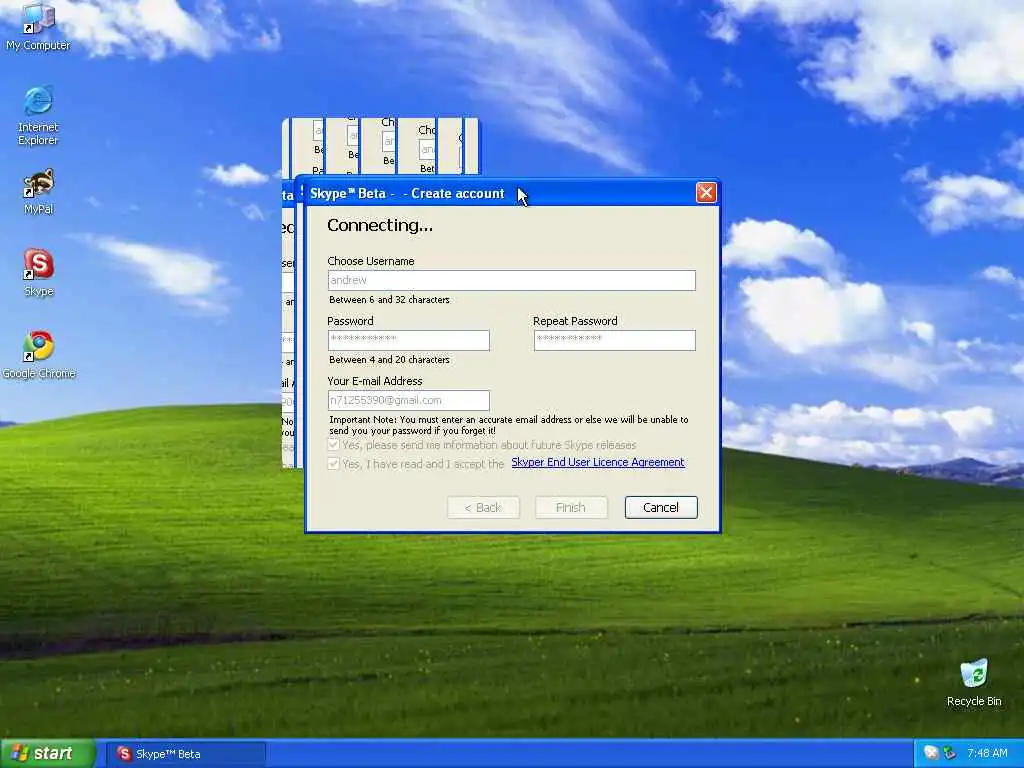Select the Google Chrome desktop icon

point(39,355)
